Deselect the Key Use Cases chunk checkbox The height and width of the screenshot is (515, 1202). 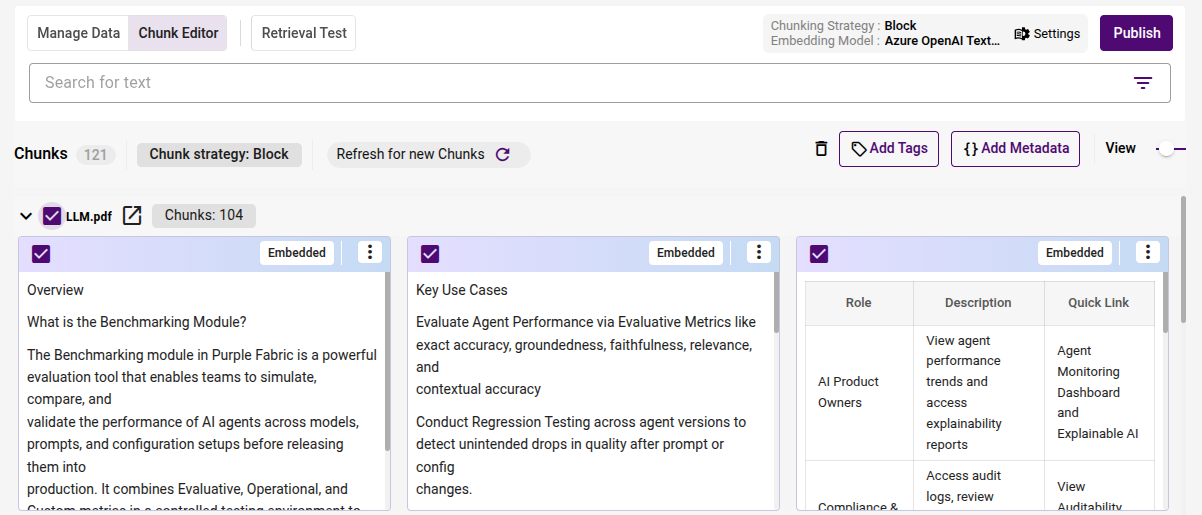(430, 254)
